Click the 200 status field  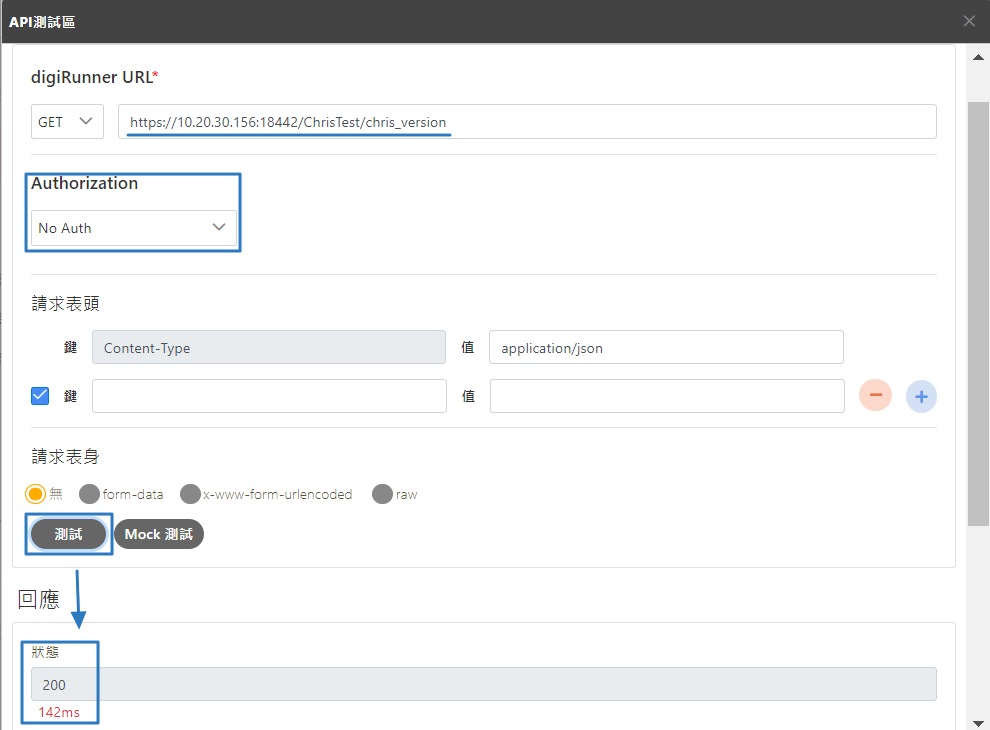pos(484,684)
